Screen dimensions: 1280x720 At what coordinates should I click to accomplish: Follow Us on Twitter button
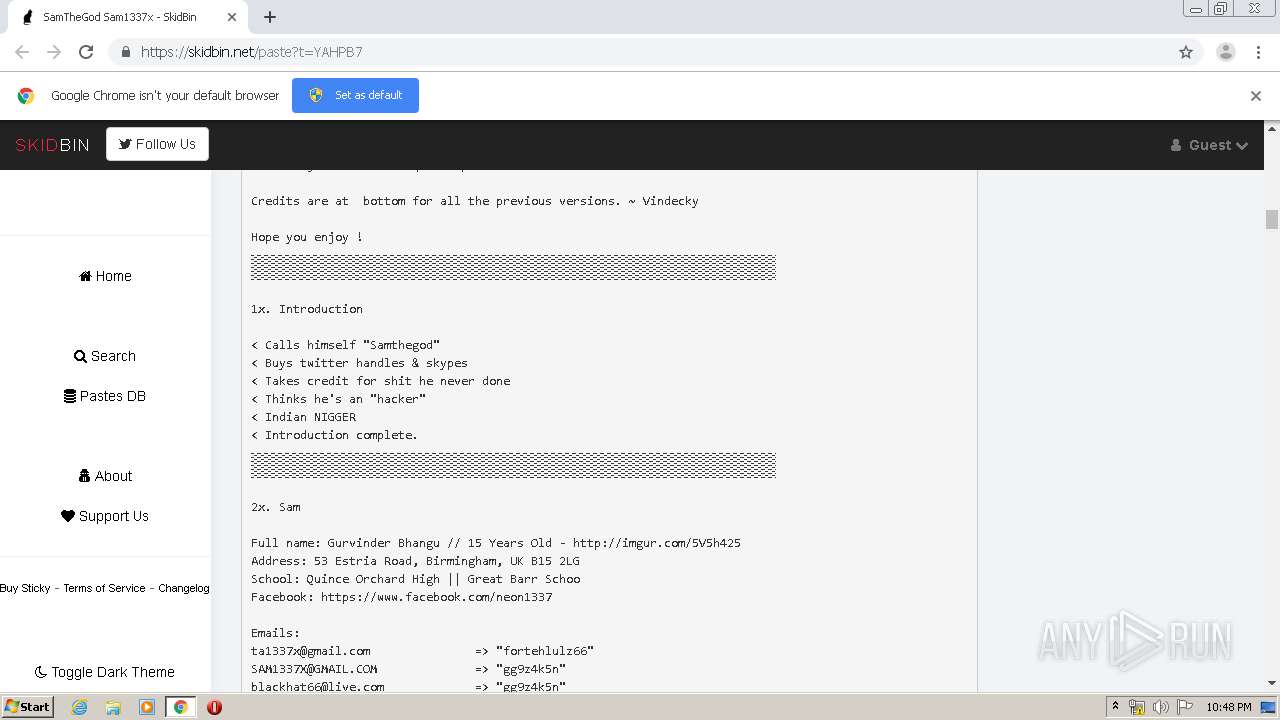point(157,144)
